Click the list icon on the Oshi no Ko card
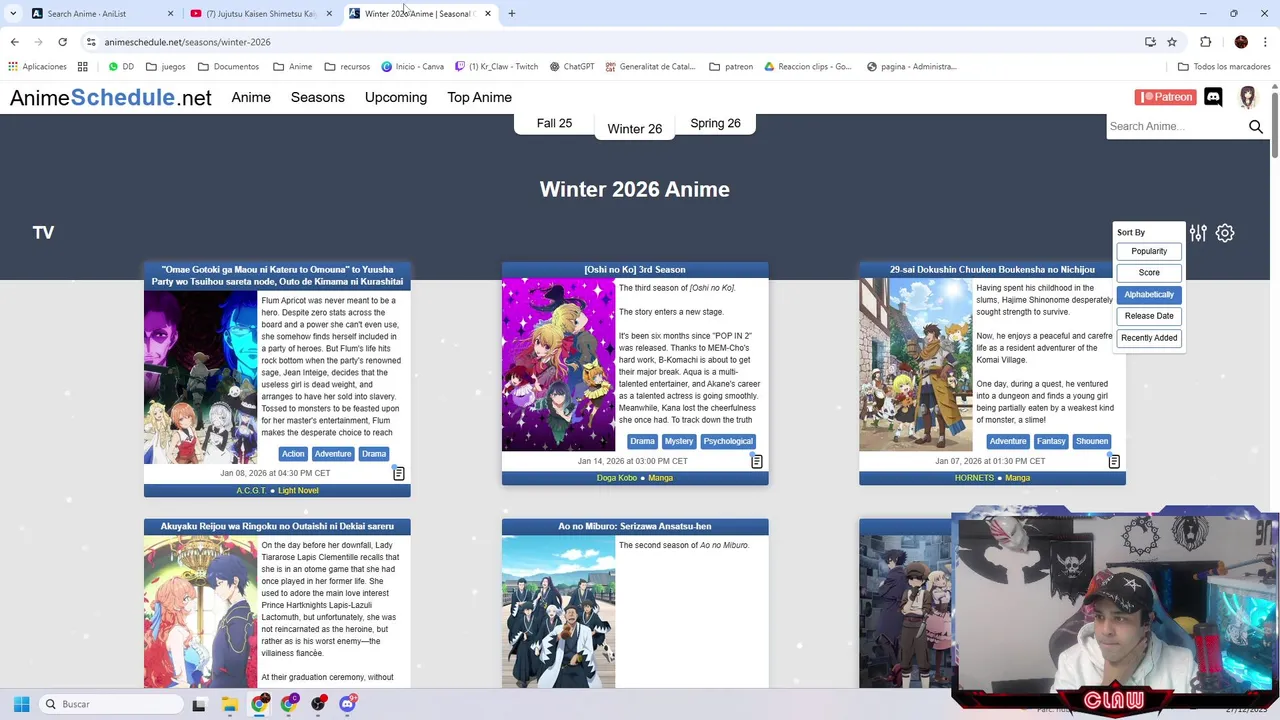This screenshot has width=1280, height=720. [757, 461]
